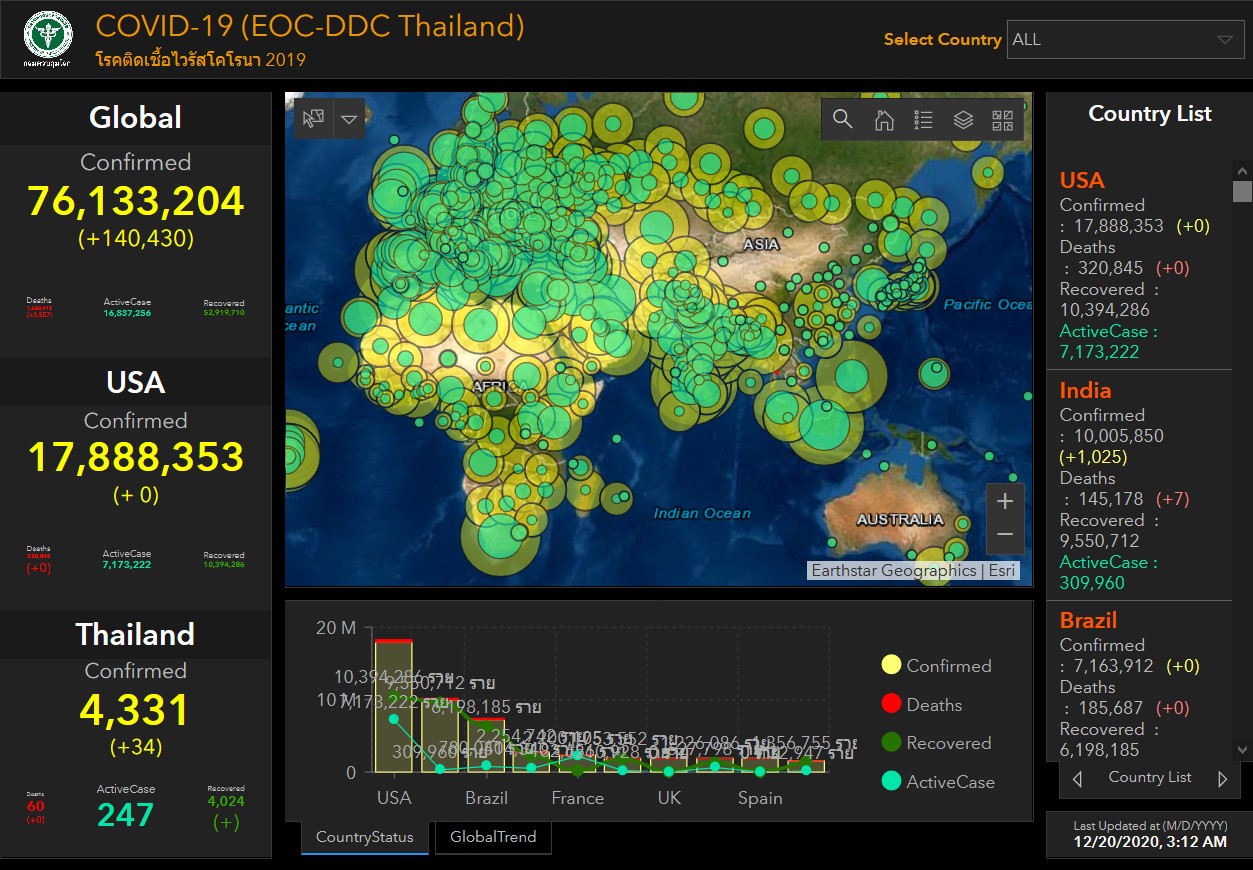Toggle the ActiveCase series in legend
The image size is (1253, 870).
[x=937, y=782]
